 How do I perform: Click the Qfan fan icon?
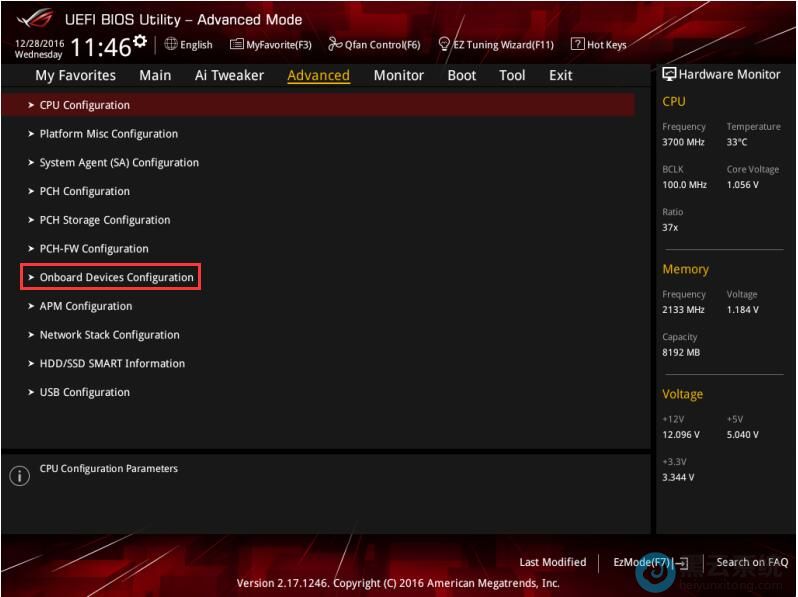(335, 44)
